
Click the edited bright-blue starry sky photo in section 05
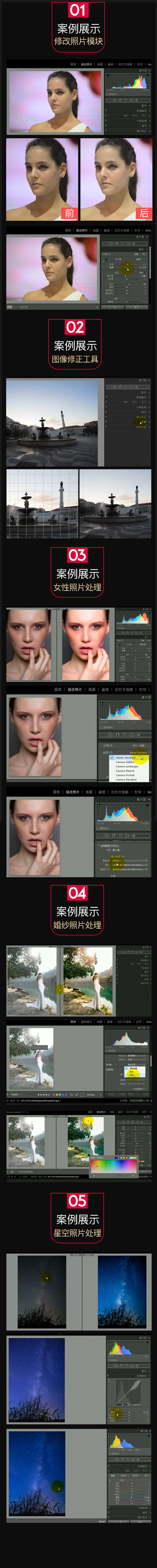pos(122,1292)
